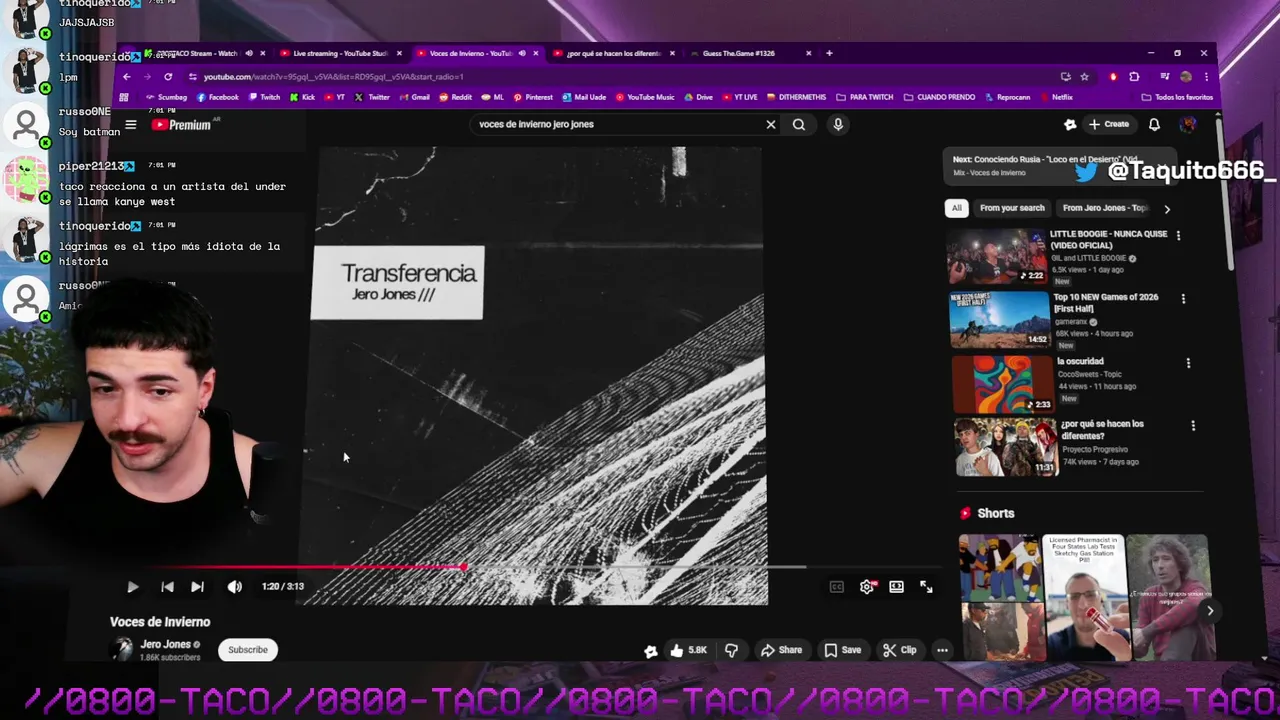
Task: Save the video to a playlist
Action: click(x=842, y=650)
